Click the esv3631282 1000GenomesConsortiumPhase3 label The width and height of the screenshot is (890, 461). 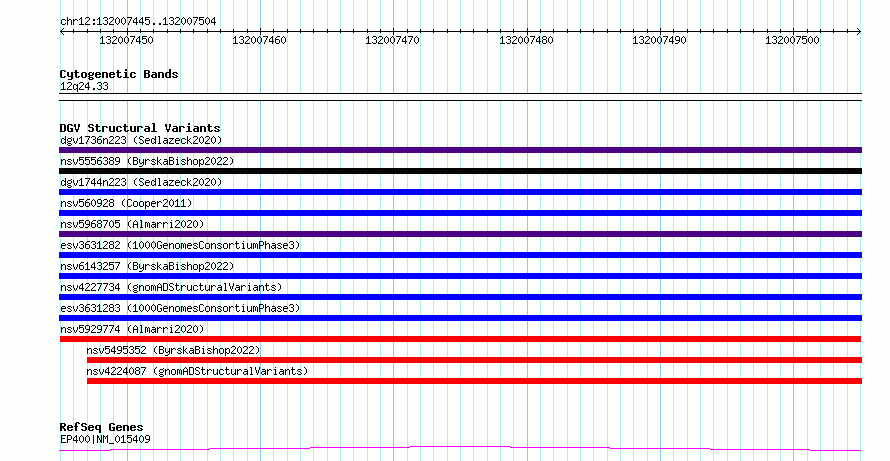point(180,245)
